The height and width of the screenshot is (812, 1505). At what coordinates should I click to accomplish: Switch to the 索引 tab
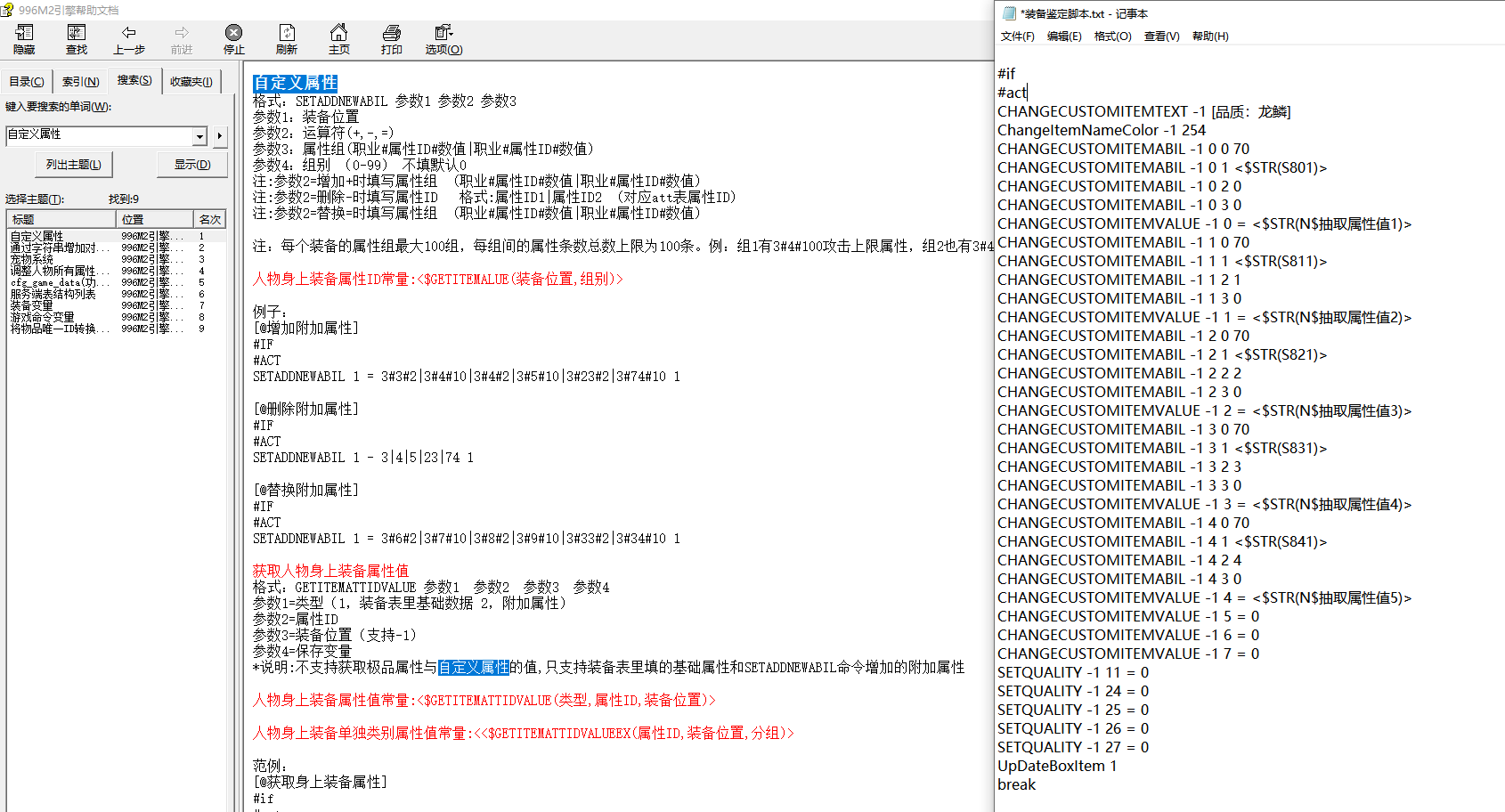(x=80, y=81)
